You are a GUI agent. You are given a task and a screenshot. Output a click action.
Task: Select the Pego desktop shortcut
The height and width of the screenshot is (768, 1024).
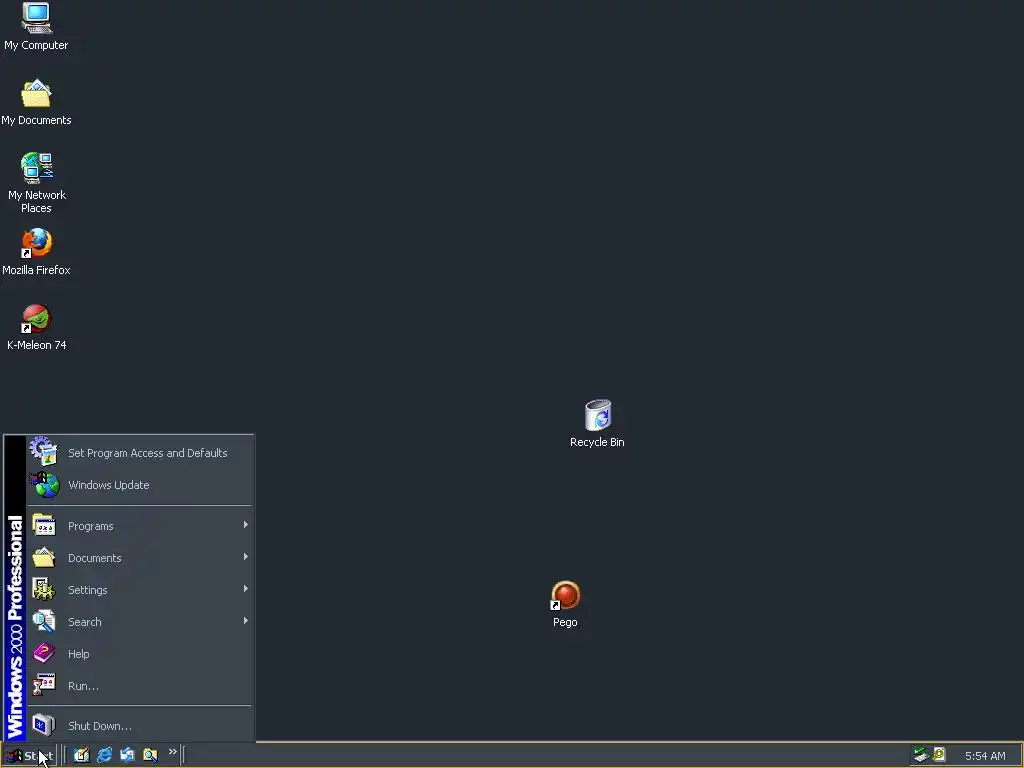(x=565, y=604)
